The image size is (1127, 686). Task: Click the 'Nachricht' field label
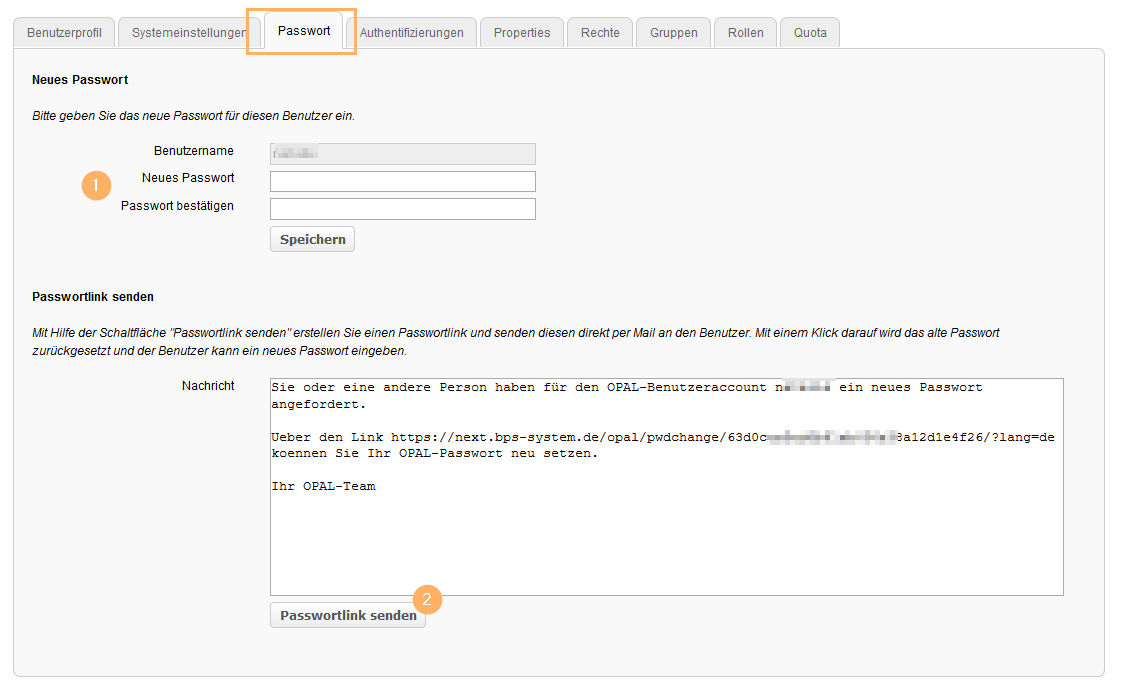(208, 386)
